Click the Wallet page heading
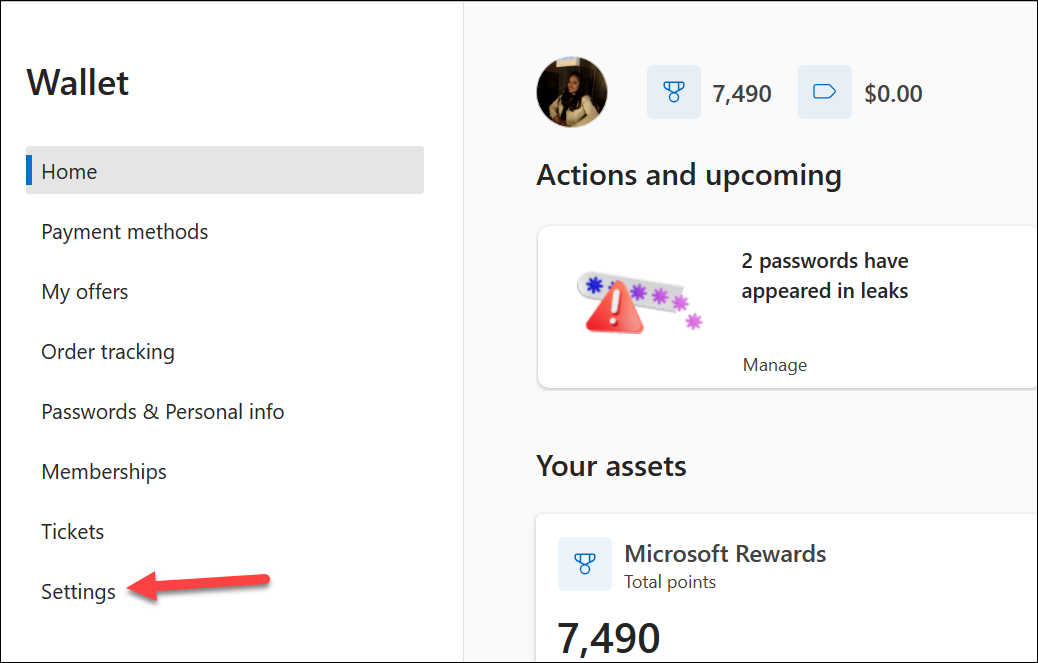 tap(78, 83)
